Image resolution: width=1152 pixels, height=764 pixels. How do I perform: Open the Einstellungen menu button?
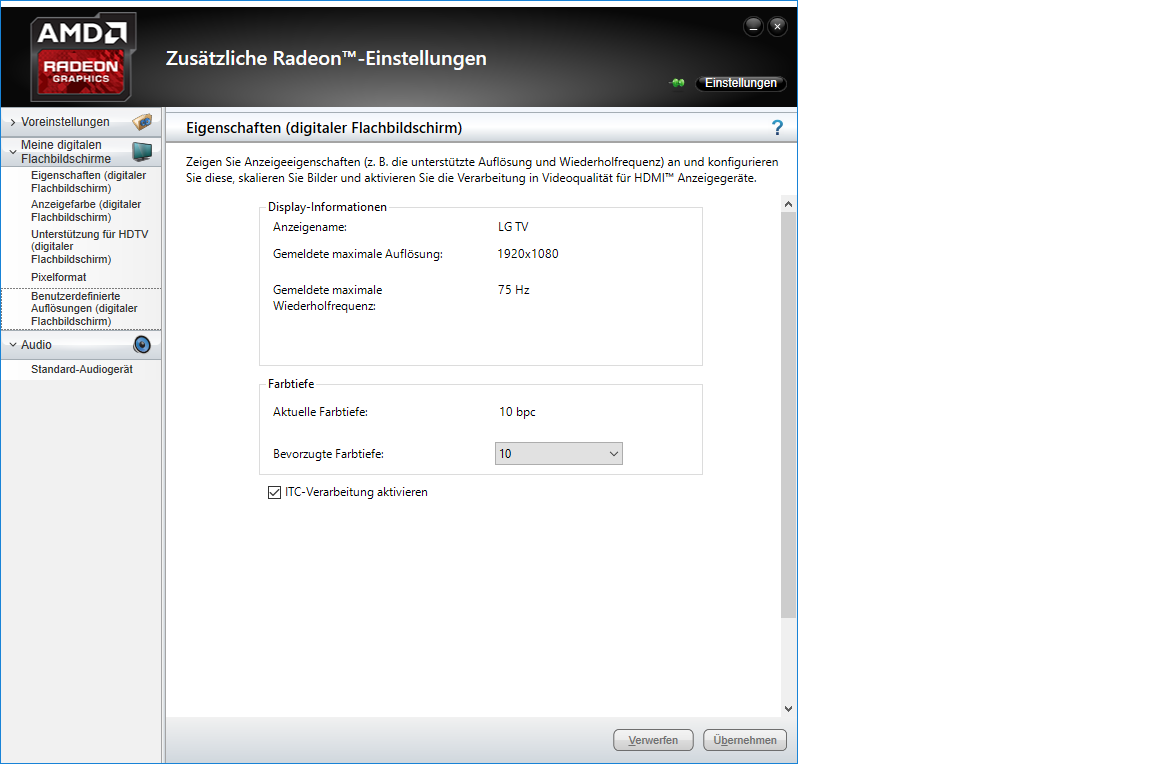click(x=741, y=83)
